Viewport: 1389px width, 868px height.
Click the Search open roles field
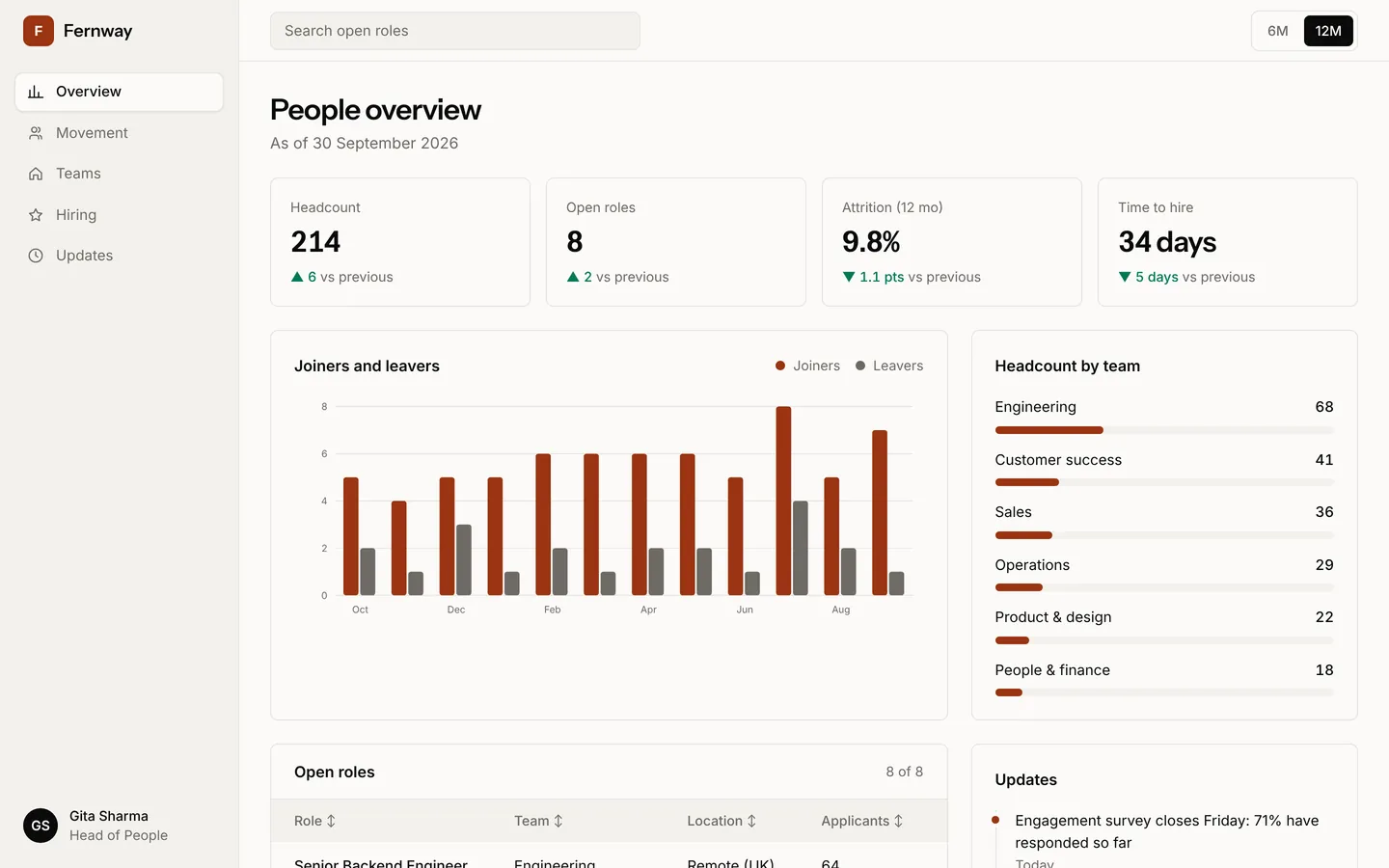455,31
